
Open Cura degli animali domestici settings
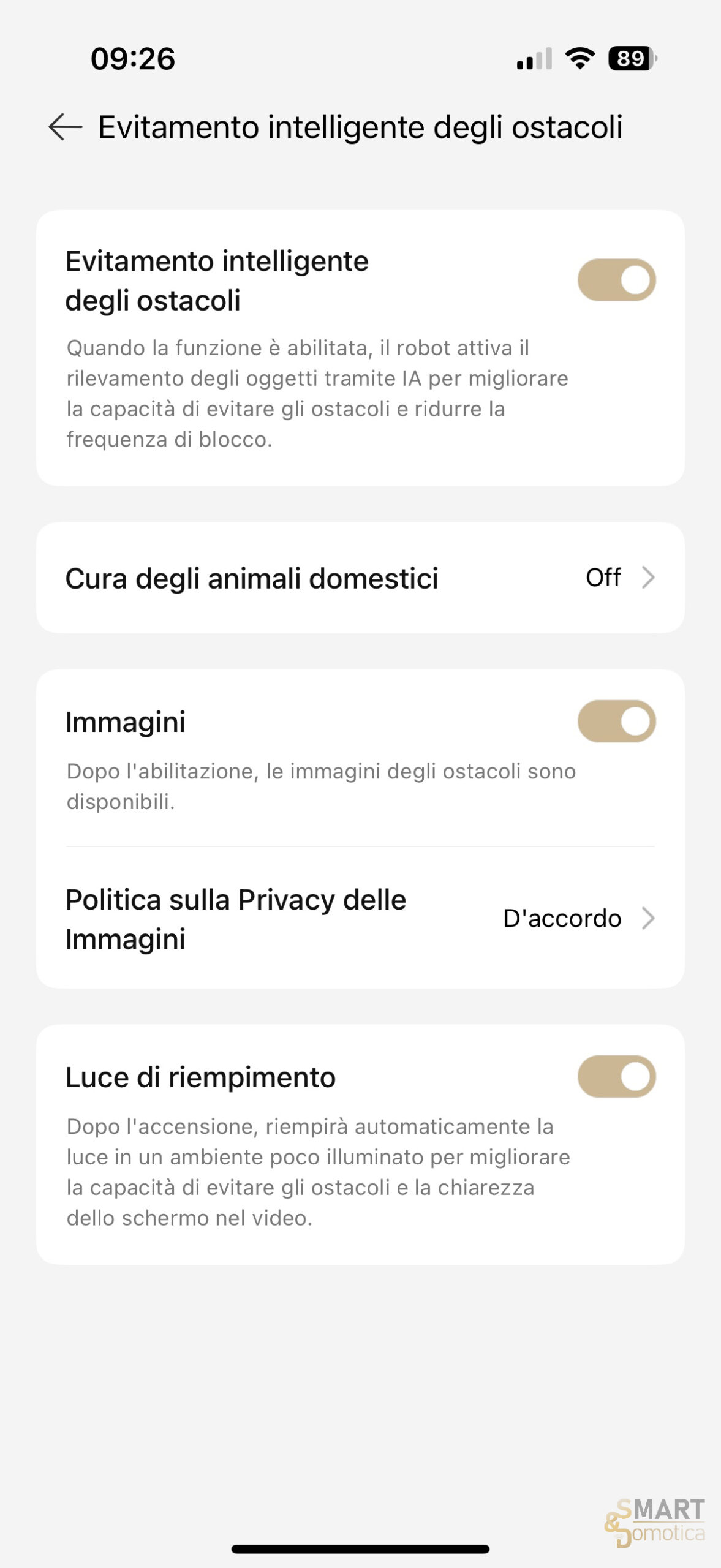252,578
